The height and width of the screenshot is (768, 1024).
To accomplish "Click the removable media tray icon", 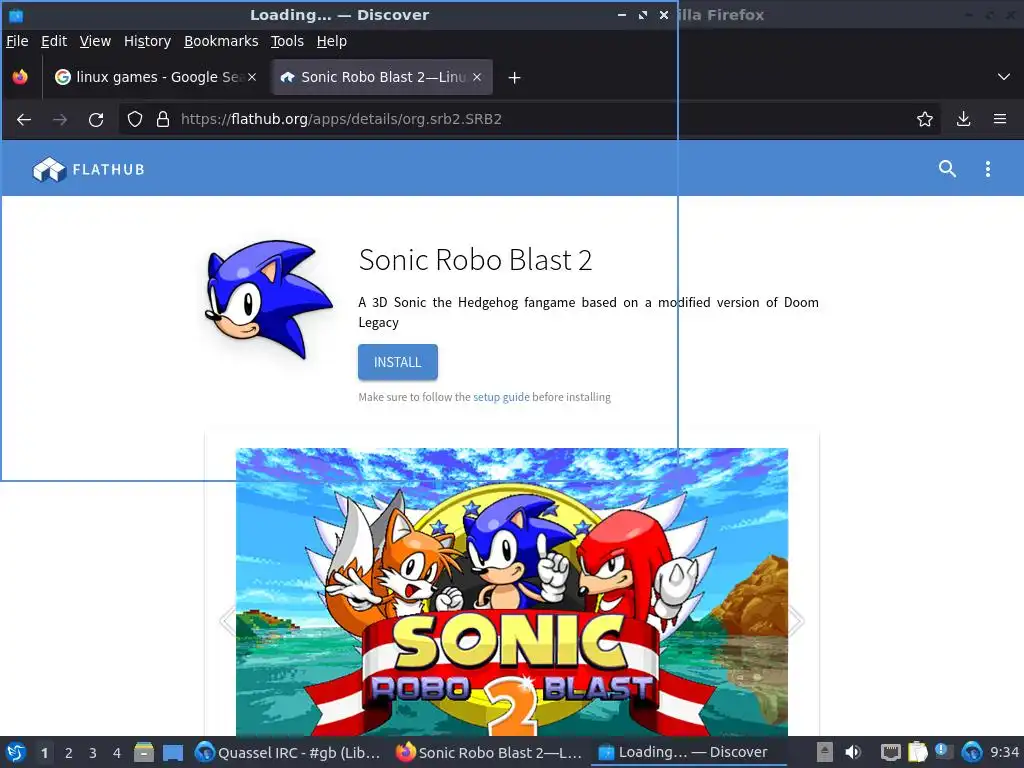I will [x=825, y=752].
